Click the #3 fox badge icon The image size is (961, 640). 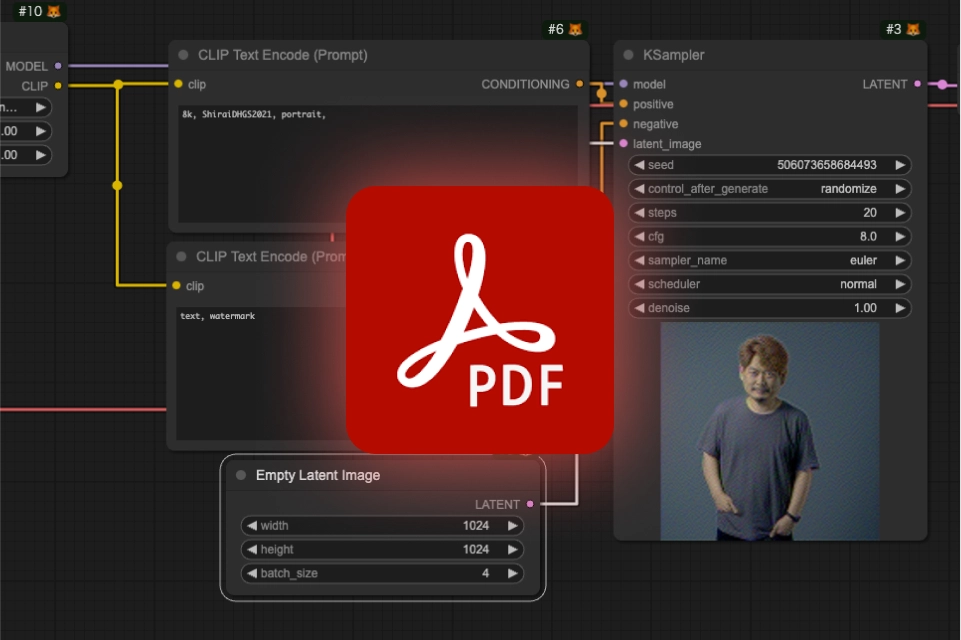(x=913, y=29)
